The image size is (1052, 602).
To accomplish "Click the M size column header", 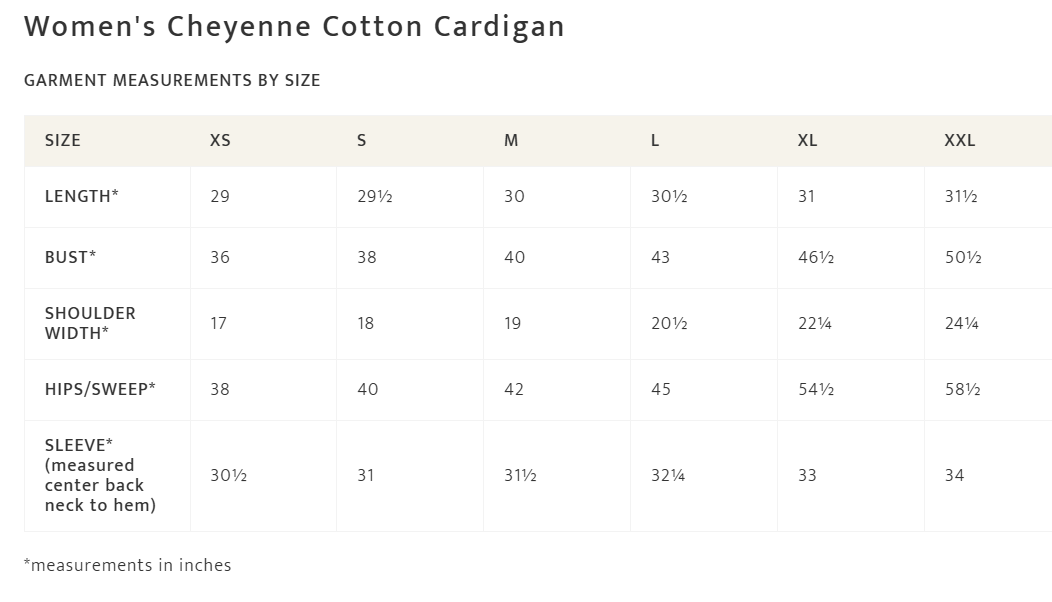I will coord(511,140).
